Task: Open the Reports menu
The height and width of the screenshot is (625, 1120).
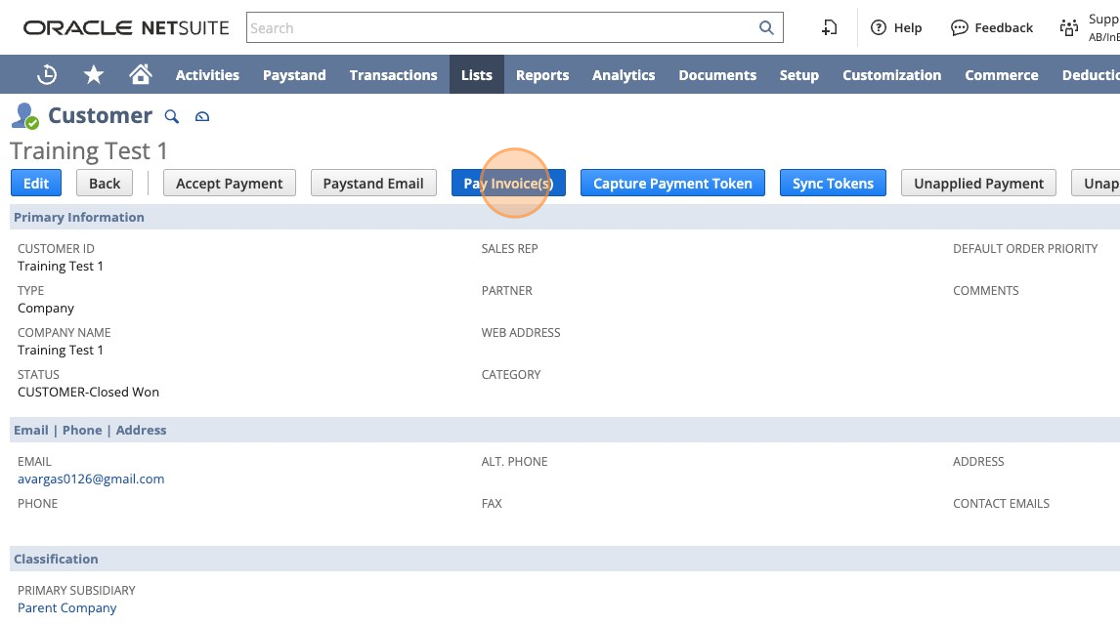Action: pos(543,75)
